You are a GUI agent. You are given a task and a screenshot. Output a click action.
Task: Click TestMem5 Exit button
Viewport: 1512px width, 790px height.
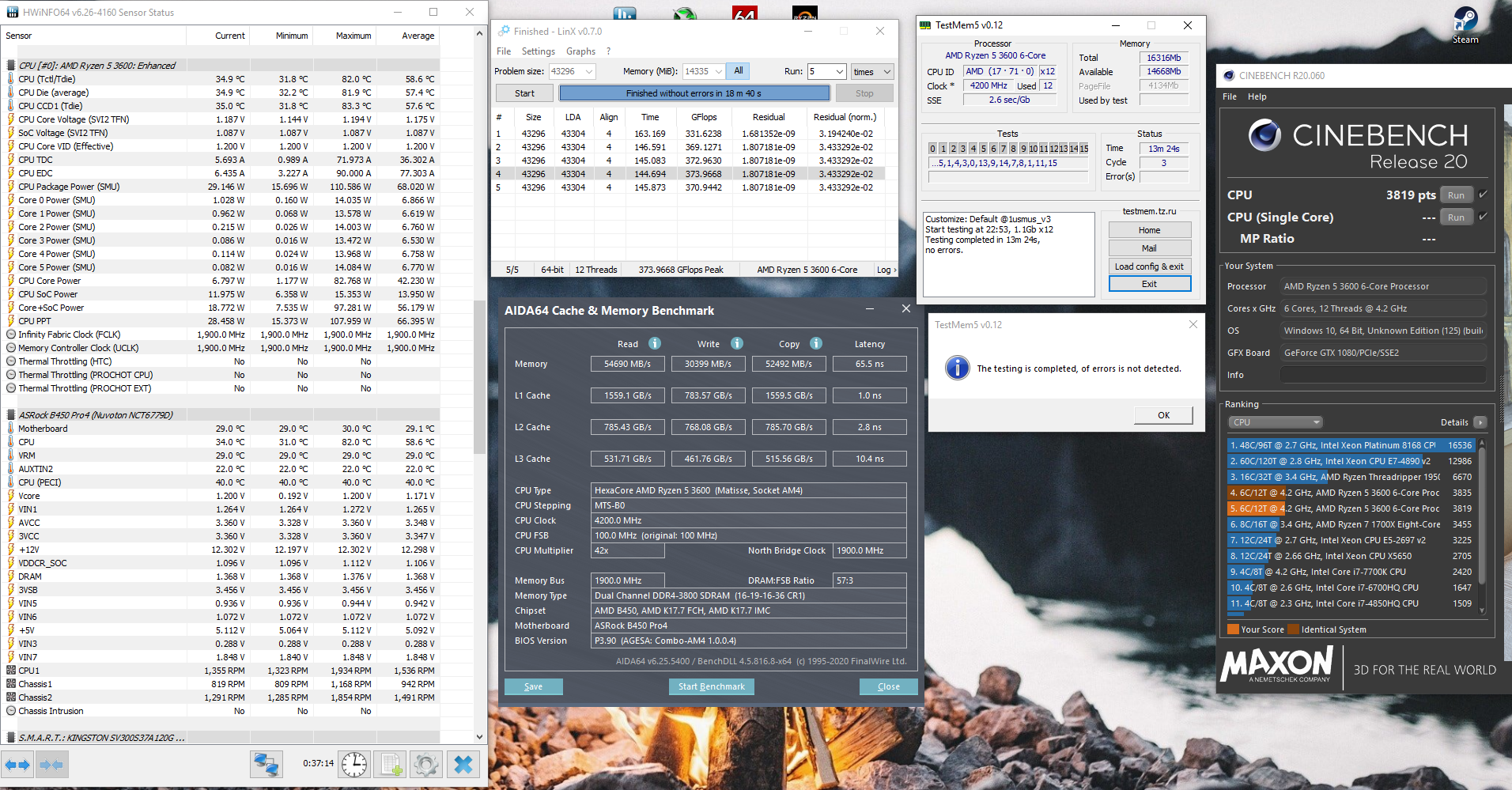(x=1149, y=284)
